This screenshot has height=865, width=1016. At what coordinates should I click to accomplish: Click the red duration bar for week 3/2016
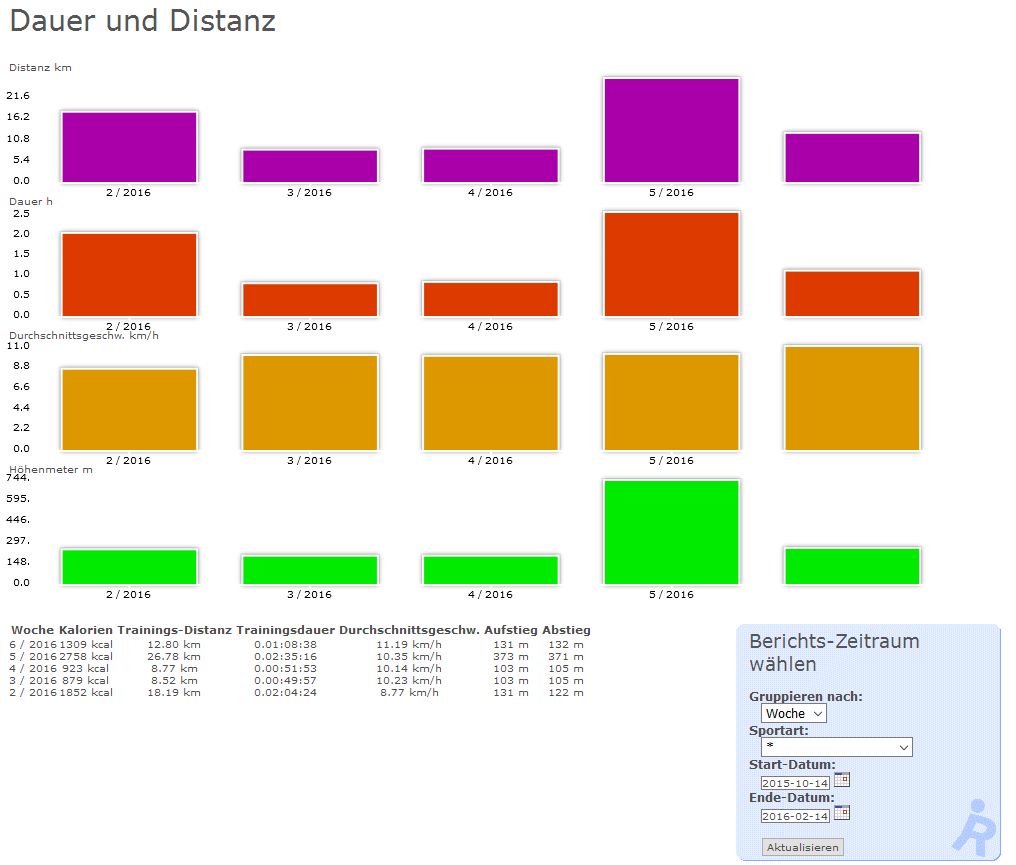coord(310,300)
